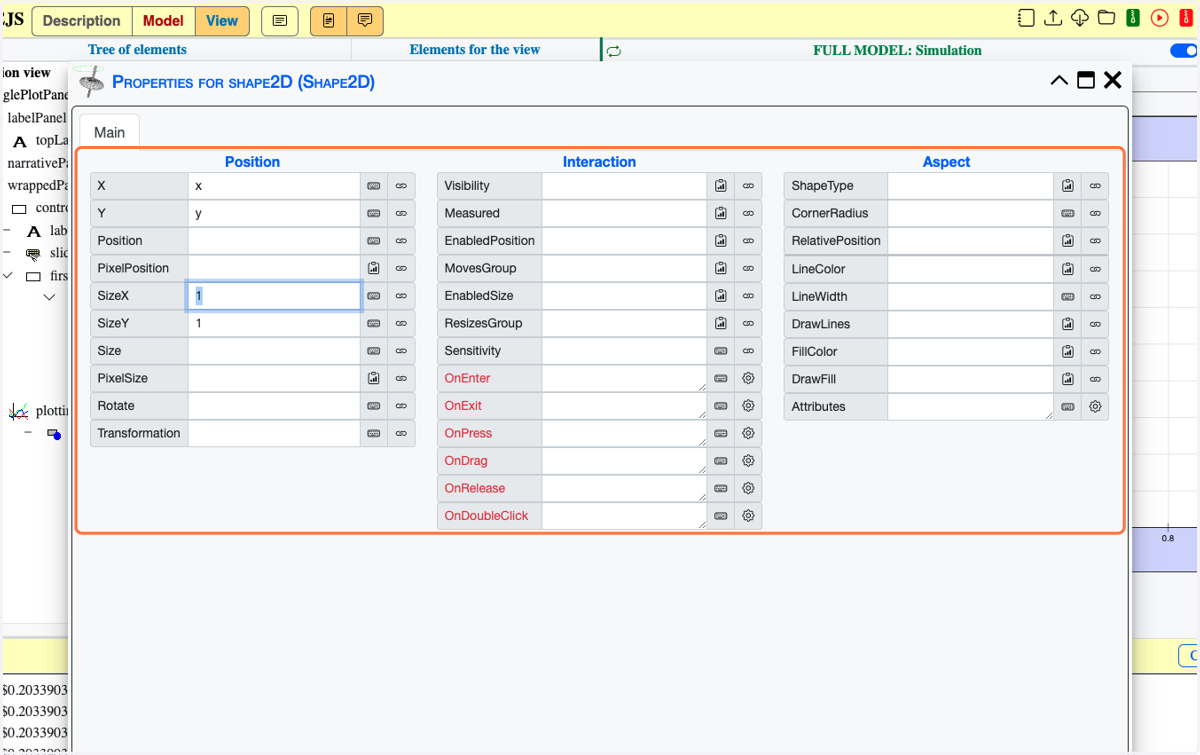Click gear icon for OnPress action

pos(748,433)
